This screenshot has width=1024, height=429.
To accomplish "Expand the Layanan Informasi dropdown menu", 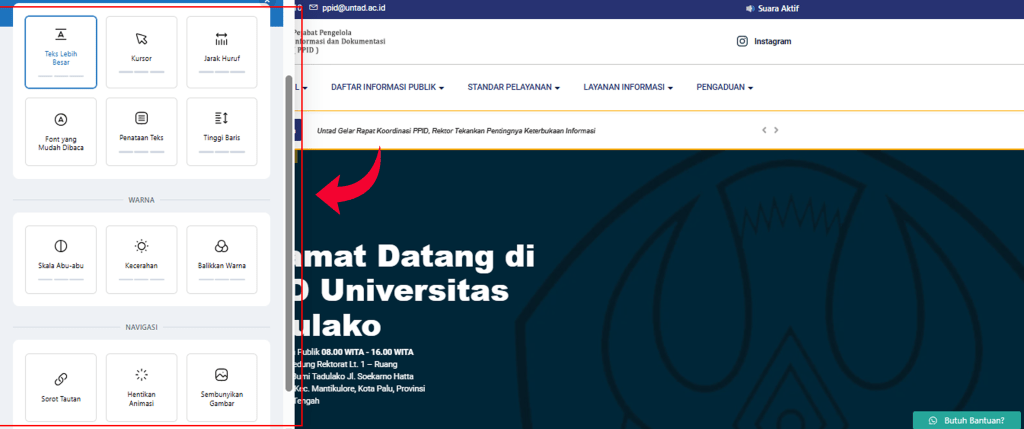I will [x=628, y=87].
